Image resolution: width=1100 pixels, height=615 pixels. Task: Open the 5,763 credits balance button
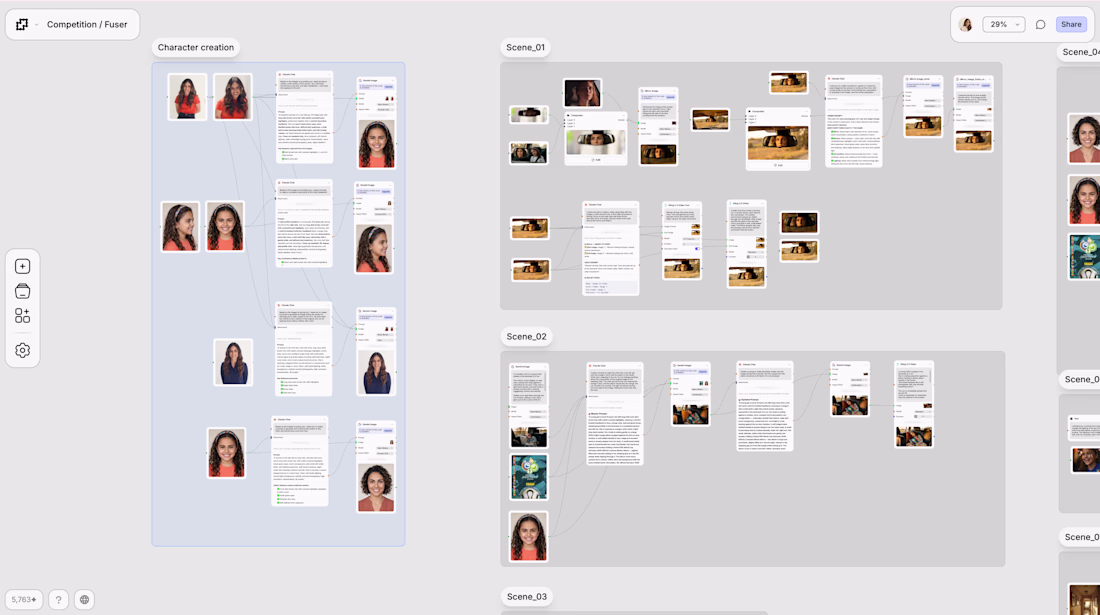click(24, 600)
